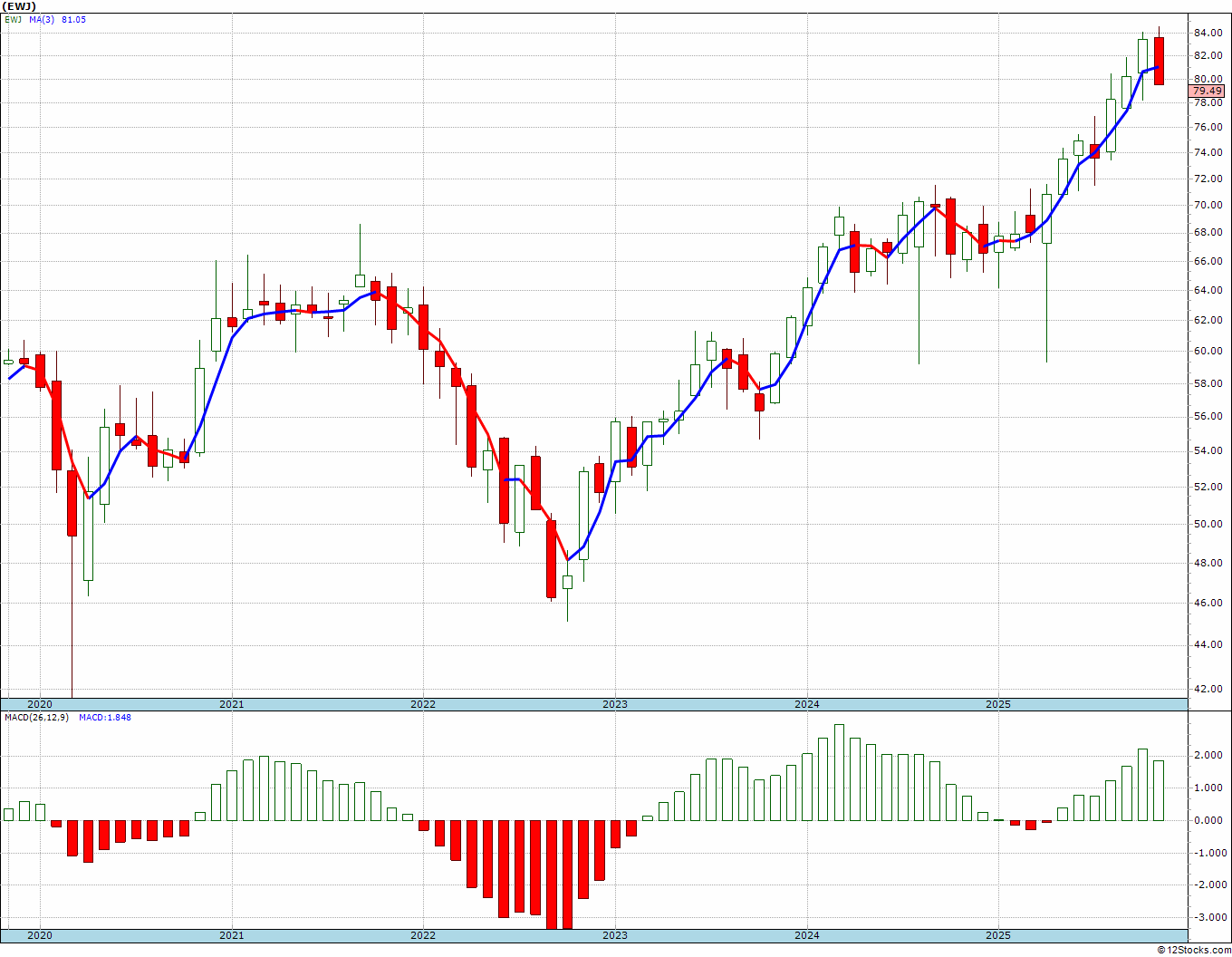Viewport: 1232px width, 957px height.
Task: Click the (EWJ) chart title
Action: click(x=19, y=6)
